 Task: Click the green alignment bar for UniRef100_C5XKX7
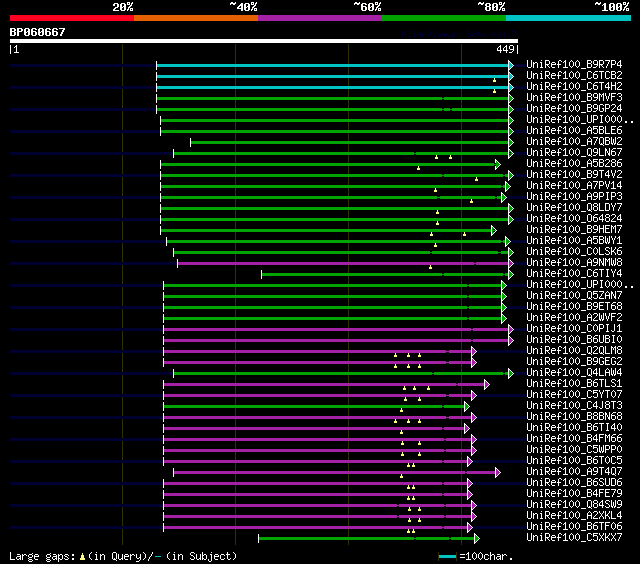(x=366, y=539)
